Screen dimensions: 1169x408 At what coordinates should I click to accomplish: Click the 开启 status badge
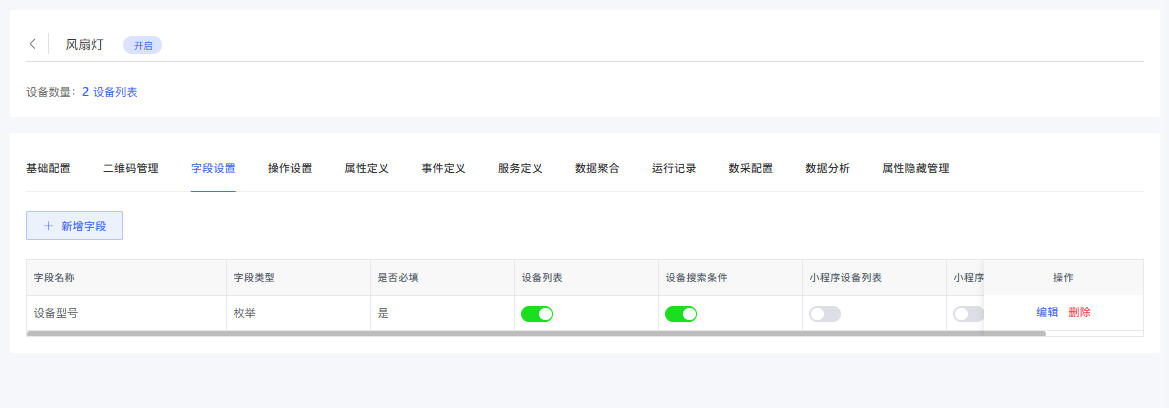[142, 45]
